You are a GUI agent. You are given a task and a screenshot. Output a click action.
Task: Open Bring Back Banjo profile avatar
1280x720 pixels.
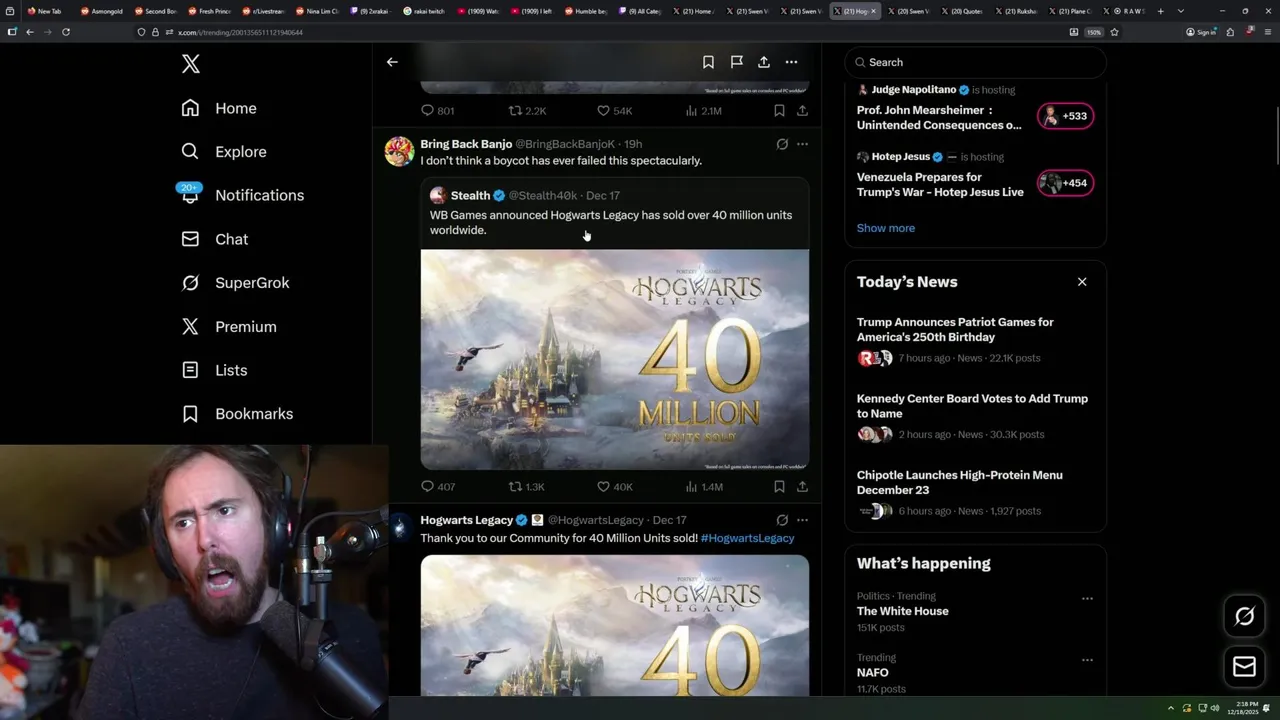pyautogui.click(x=399, y=151)
